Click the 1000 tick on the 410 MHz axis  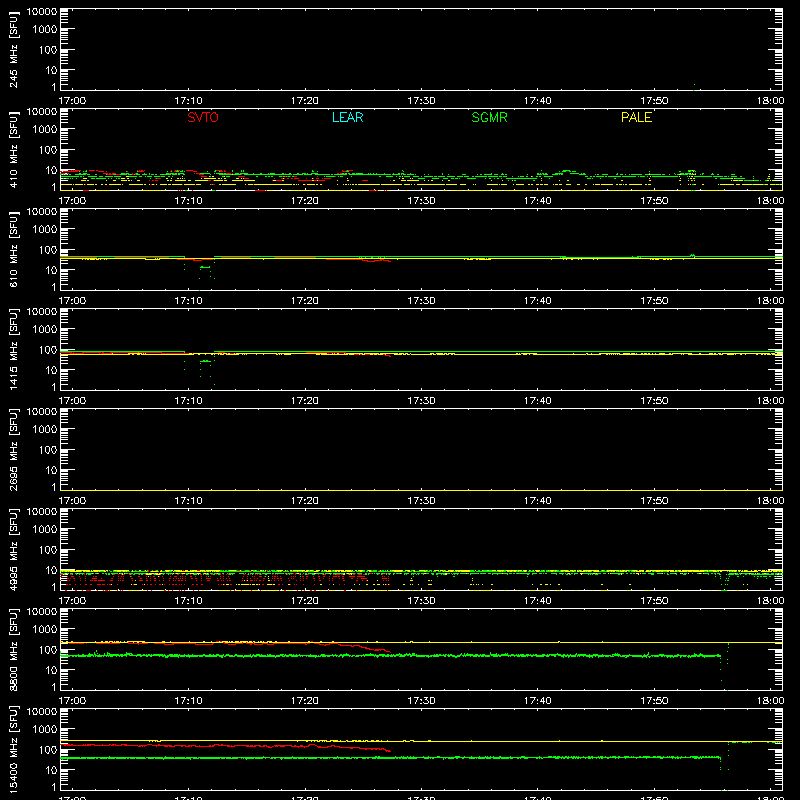click(x=45, y=130)
